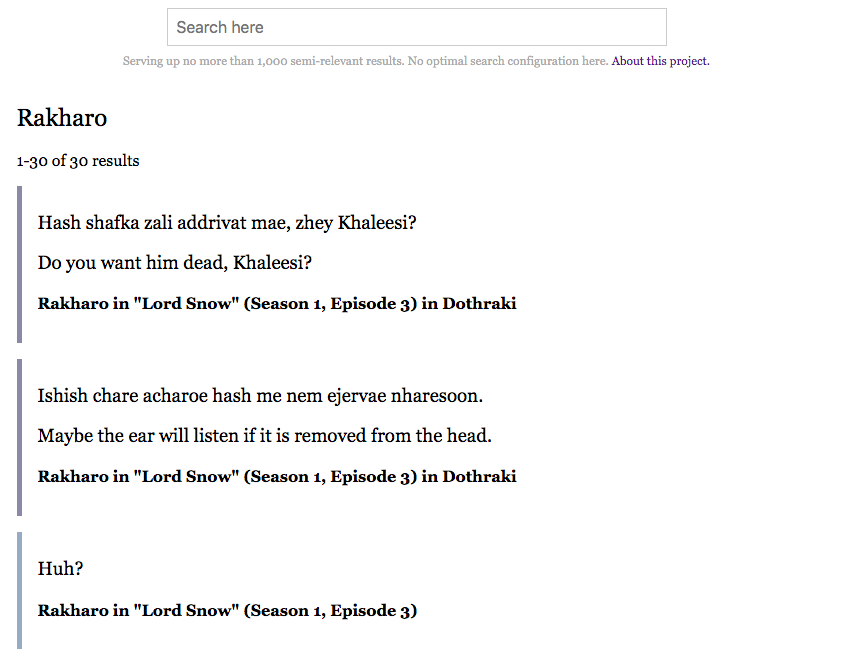Click the "Serving up no more than 1,000" notice text

pyautogui.click(x=366, y=61)
